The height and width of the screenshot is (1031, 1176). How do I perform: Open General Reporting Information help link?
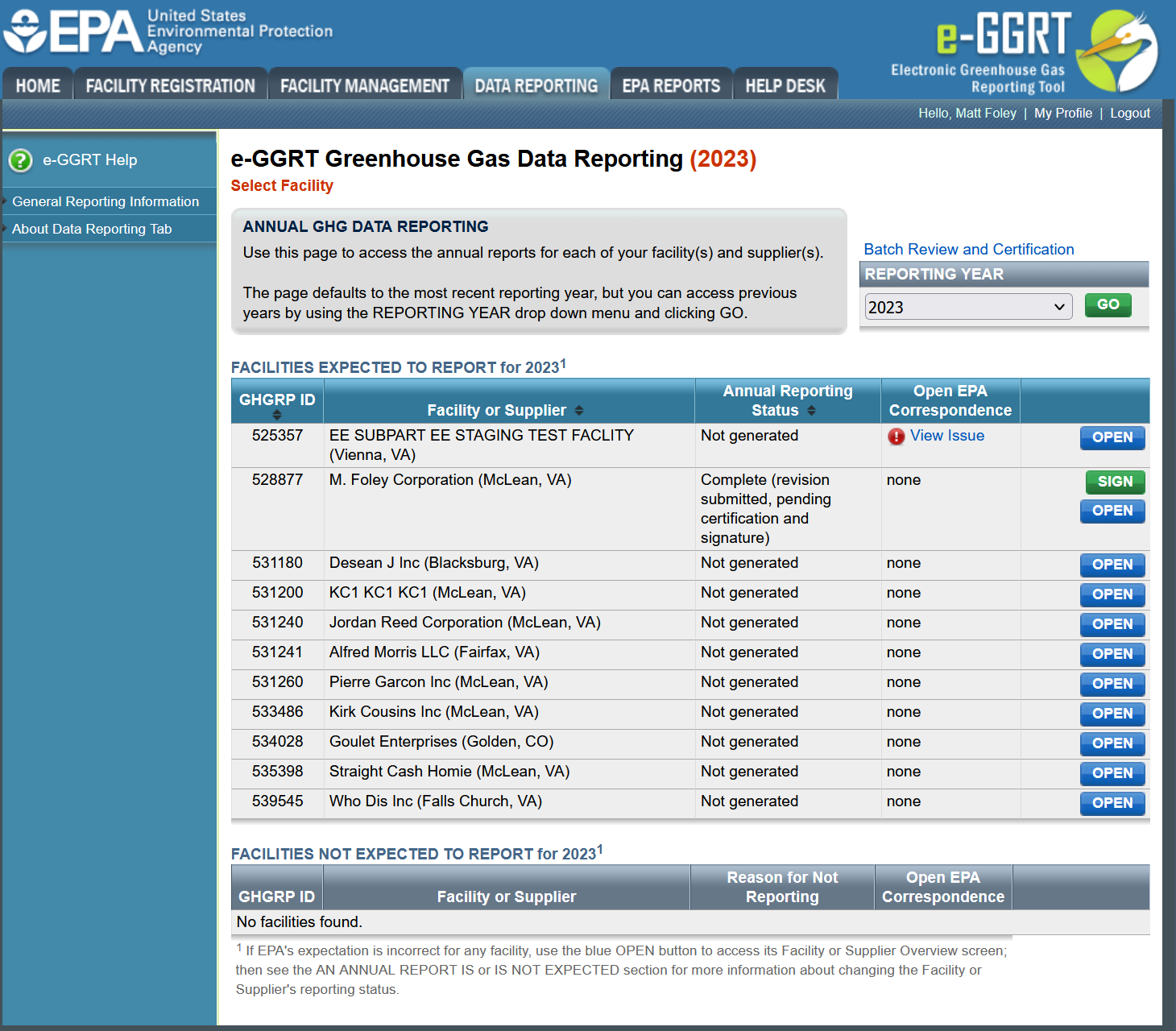pos(106,201)
